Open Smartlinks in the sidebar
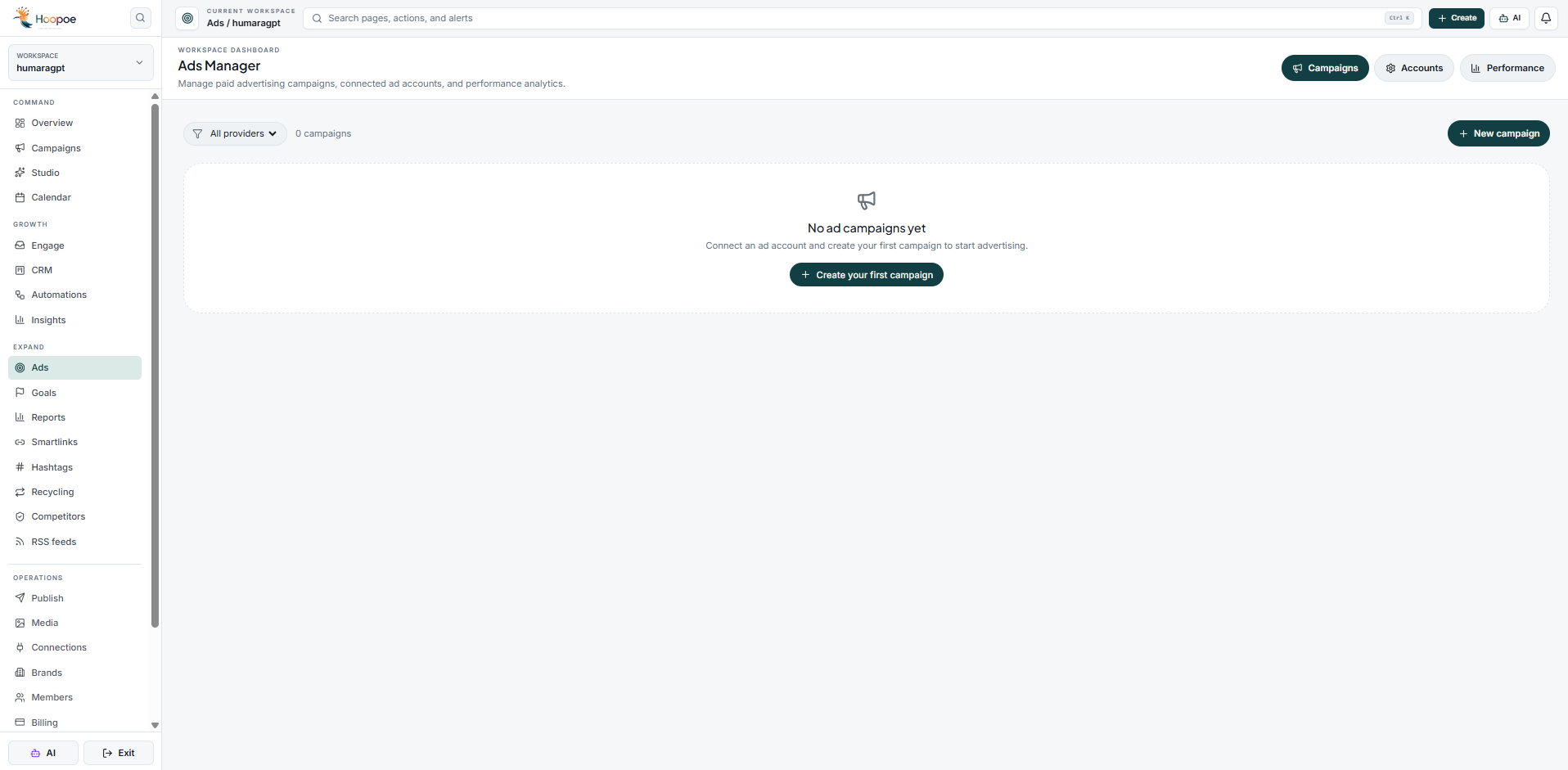The image size is (1568, 770). pos(74,442)
